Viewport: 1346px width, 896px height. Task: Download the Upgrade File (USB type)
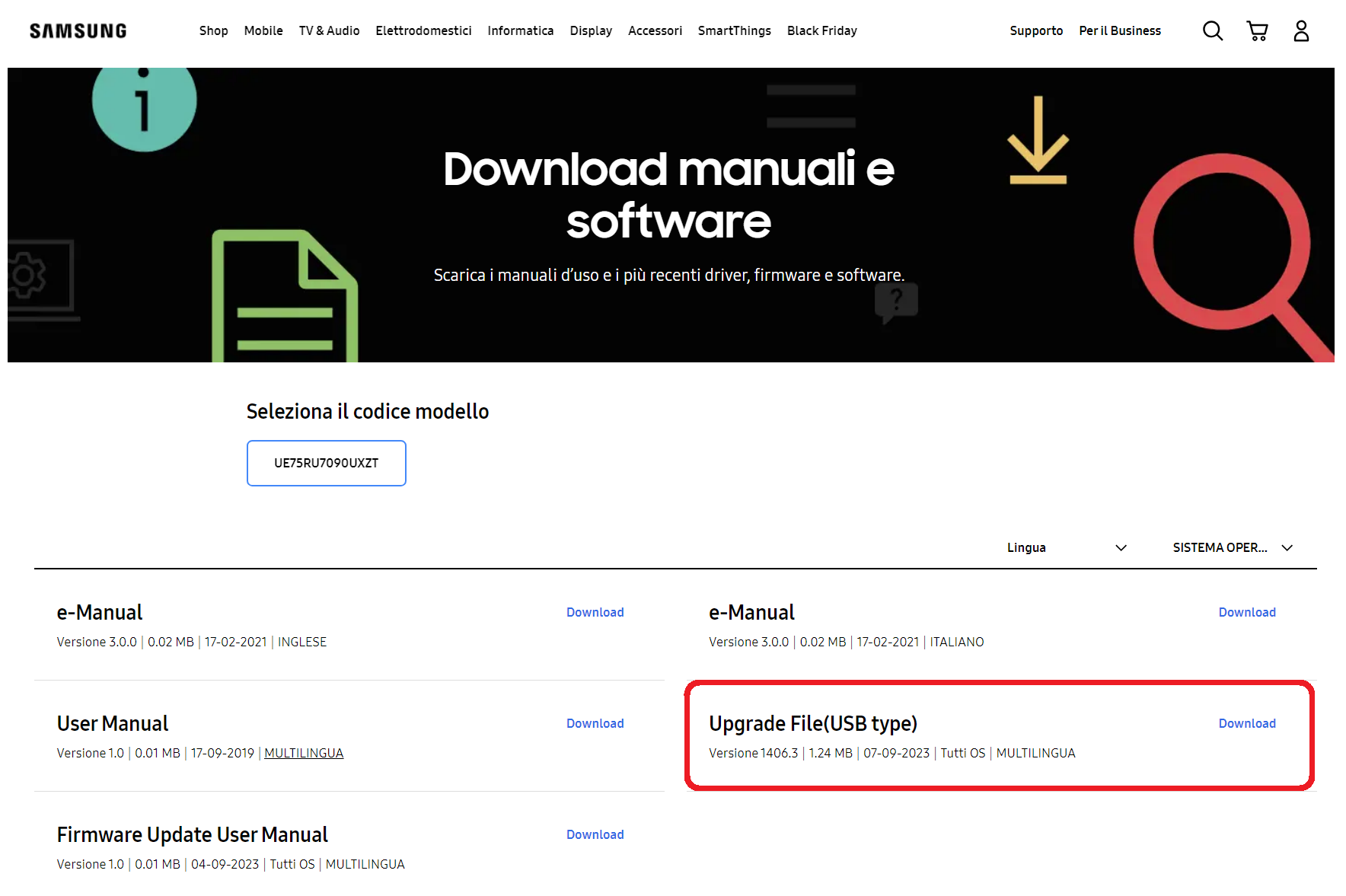[1247, 723]
